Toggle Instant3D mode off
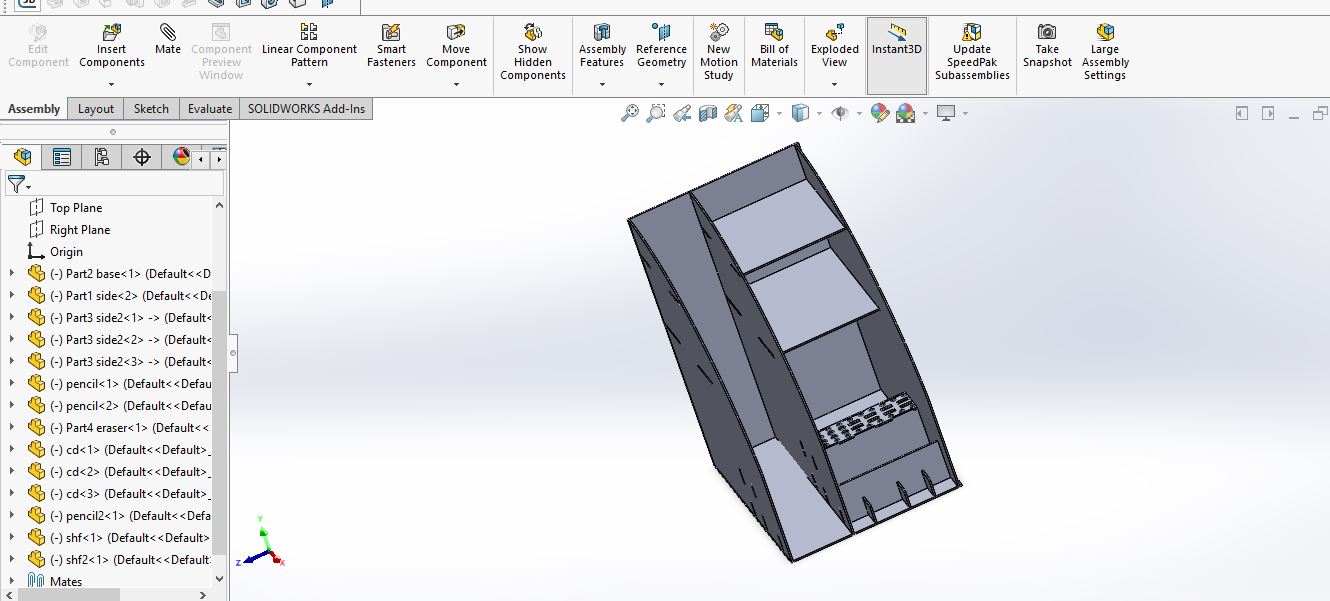 click(896, 47)
